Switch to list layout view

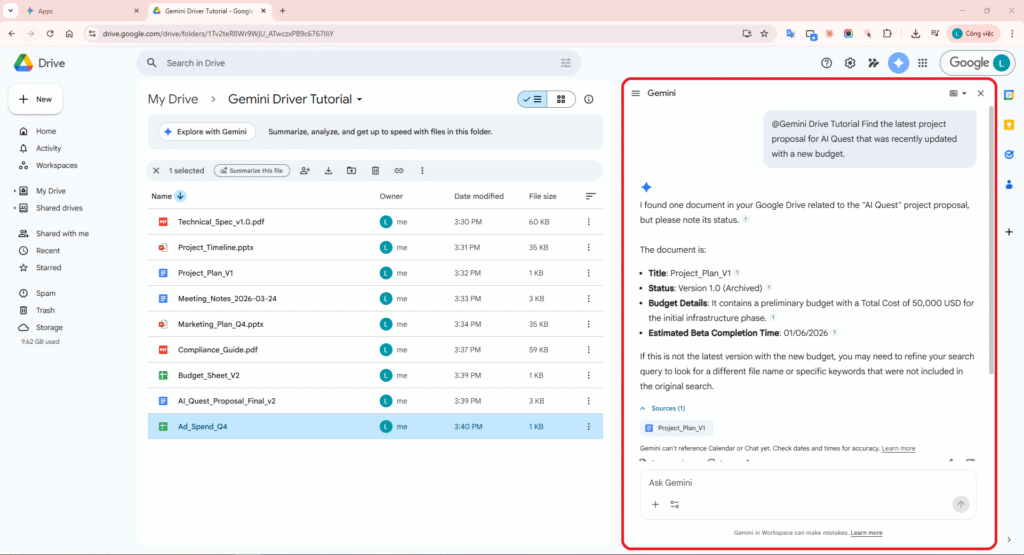532,99
